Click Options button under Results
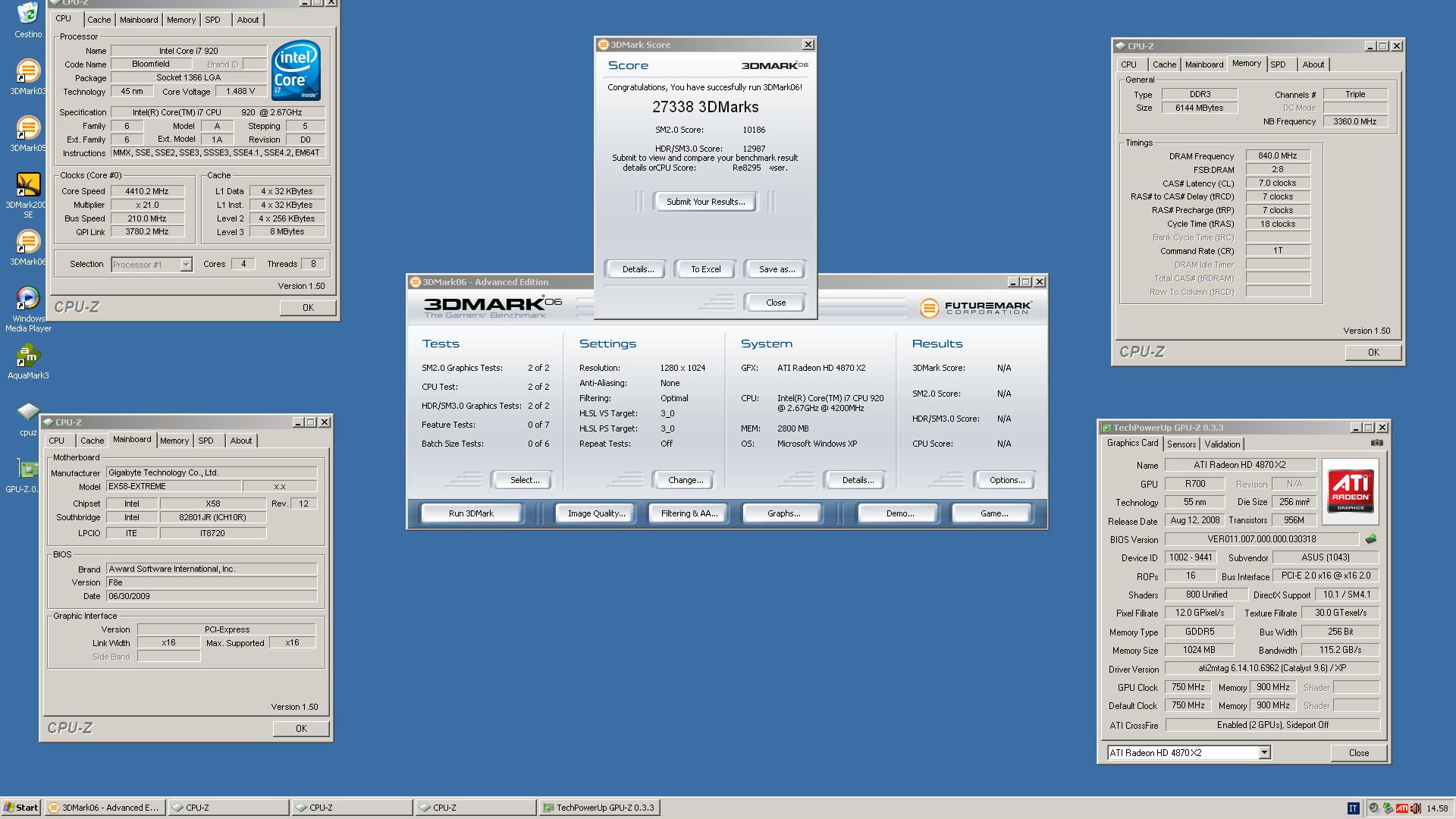This screenshot has width=1456, height=819. (x=1006, y=480)
